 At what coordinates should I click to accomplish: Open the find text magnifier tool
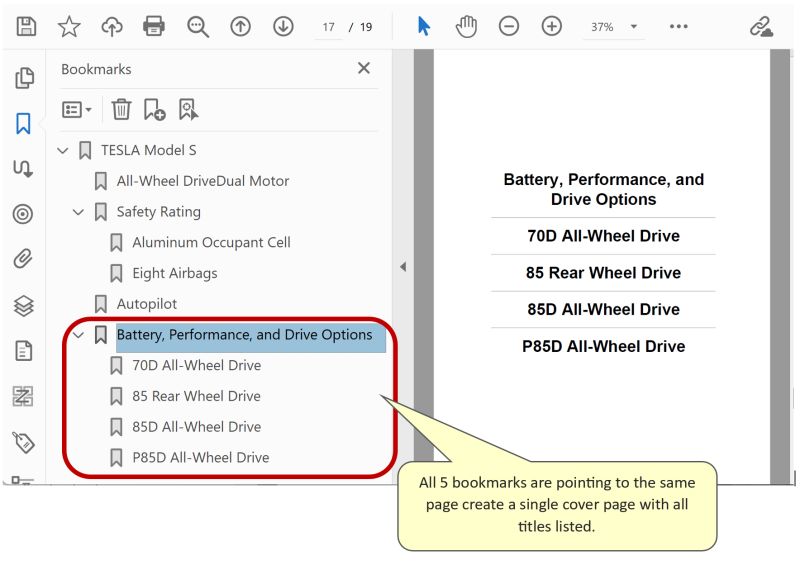tap(197, 27)
